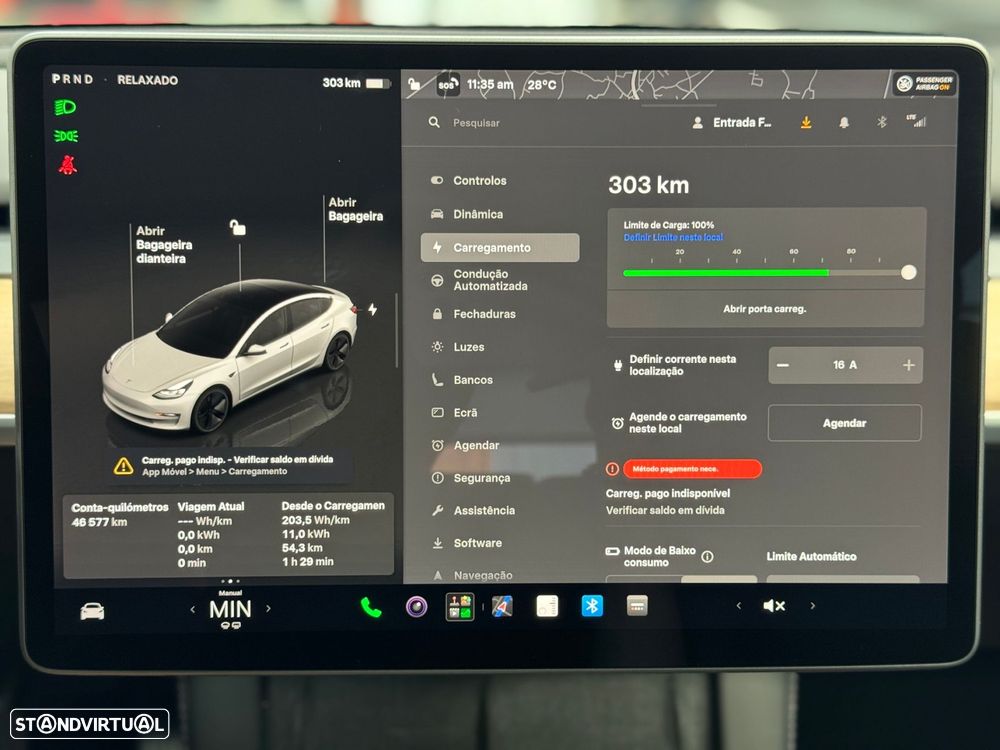This screenshot has height=750, width=1000.
Task: Tap Desde o Carregamen trip column
Action: (333, 533)
